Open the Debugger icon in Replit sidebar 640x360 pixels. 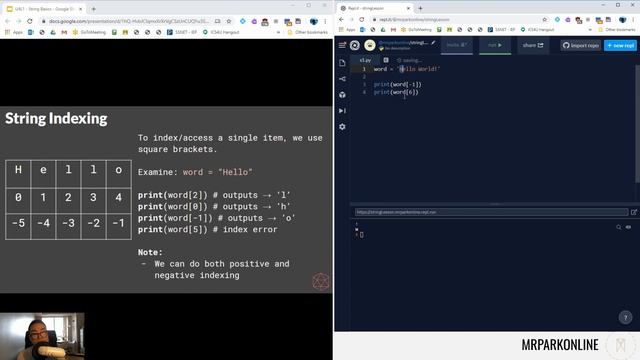click(342, 111)
